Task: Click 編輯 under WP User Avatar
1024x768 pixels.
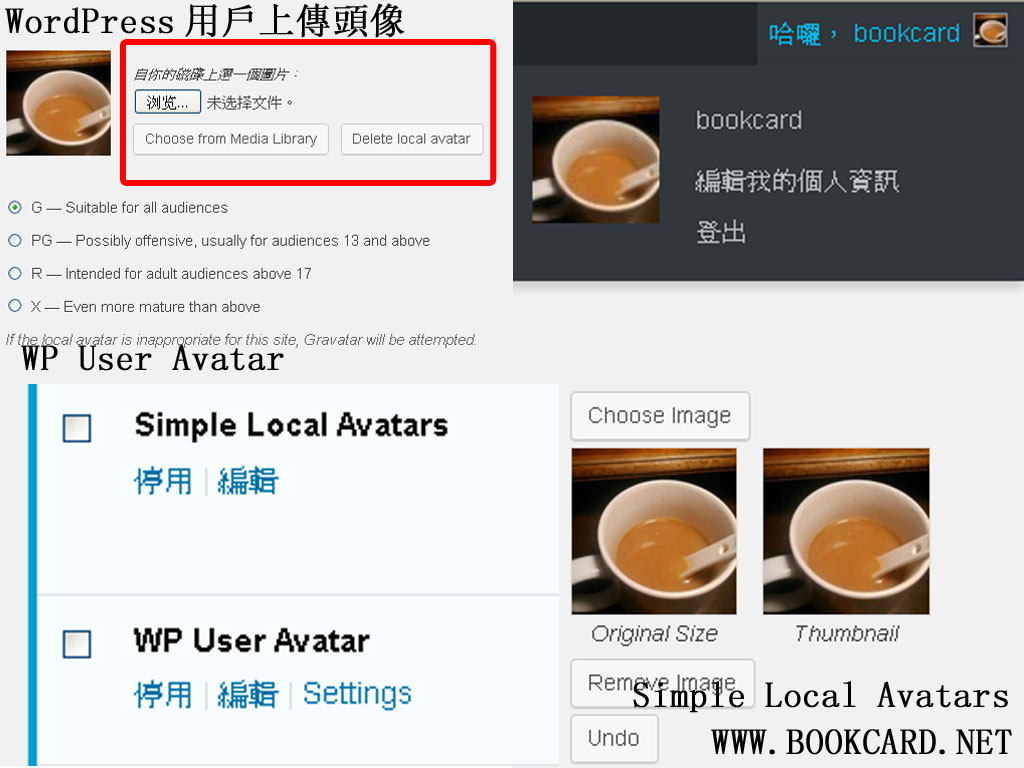Action: coord(245,692)
